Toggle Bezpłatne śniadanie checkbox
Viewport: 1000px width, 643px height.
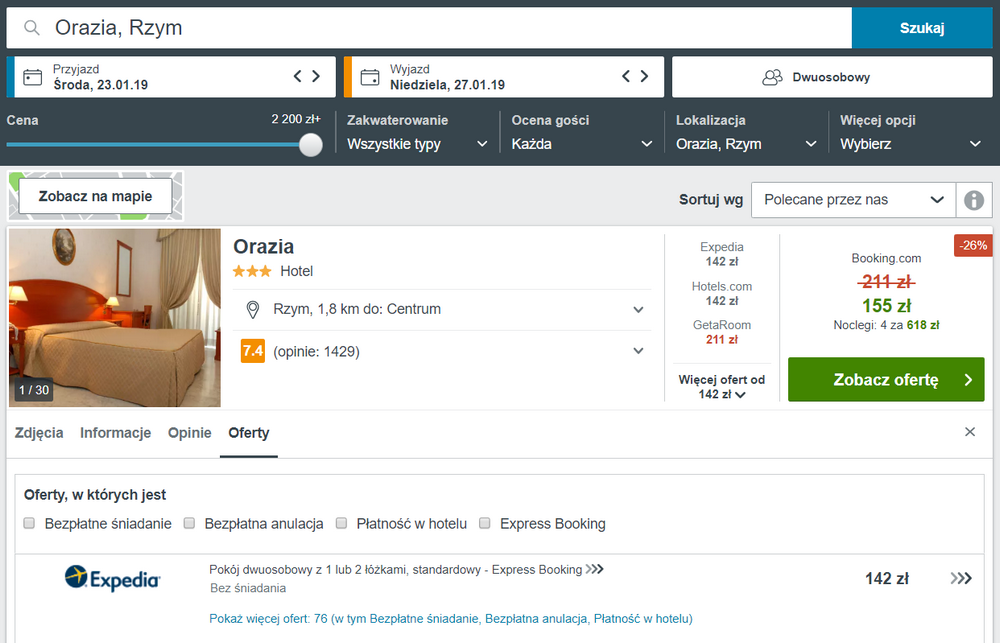pos(29,523)
